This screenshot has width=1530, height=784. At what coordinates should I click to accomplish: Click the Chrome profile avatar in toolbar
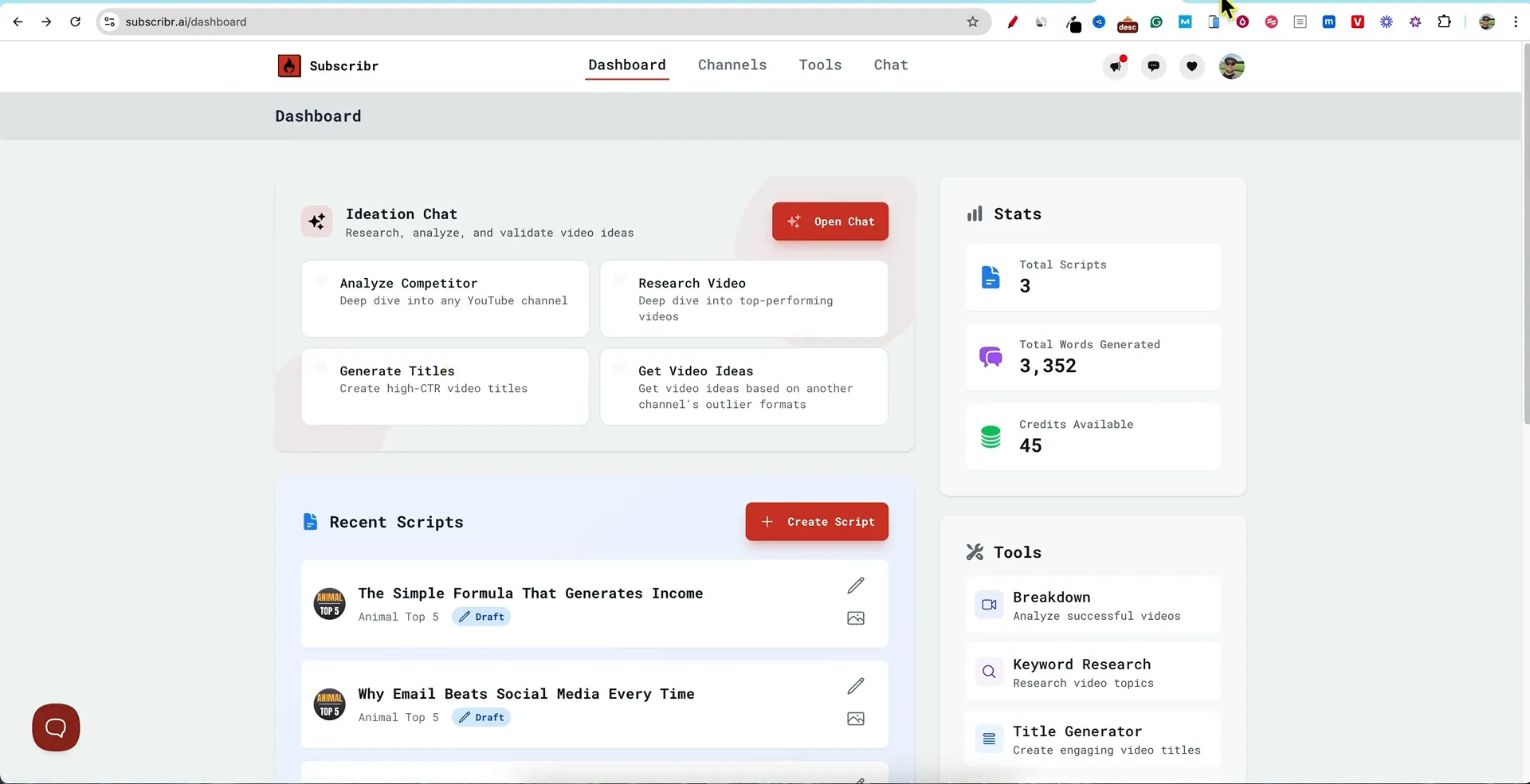coord(1487,22)
